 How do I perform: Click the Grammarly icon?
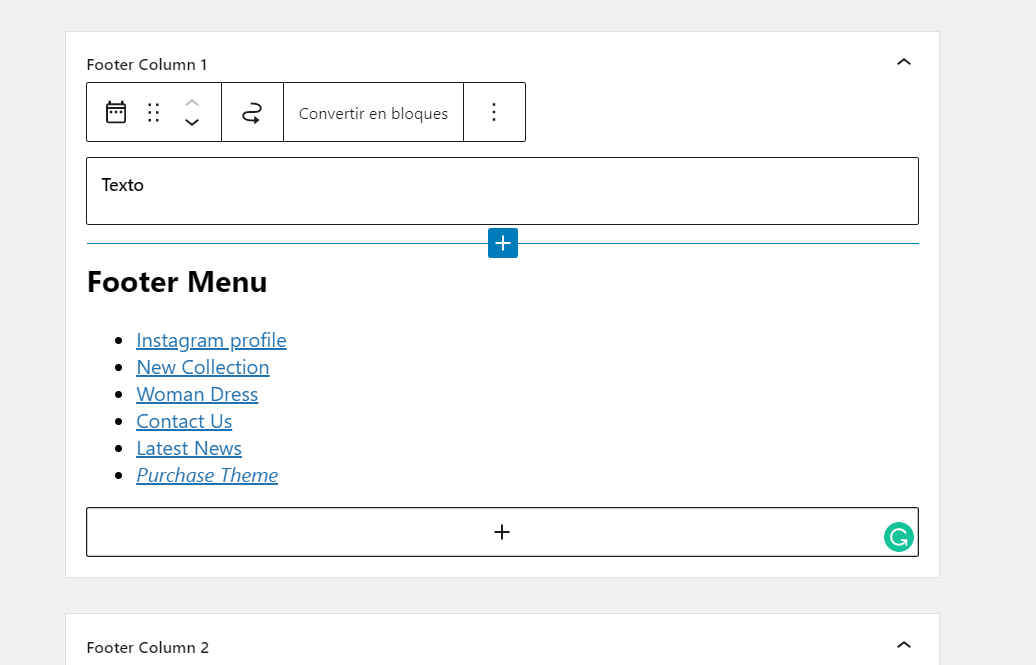[899, 537]
